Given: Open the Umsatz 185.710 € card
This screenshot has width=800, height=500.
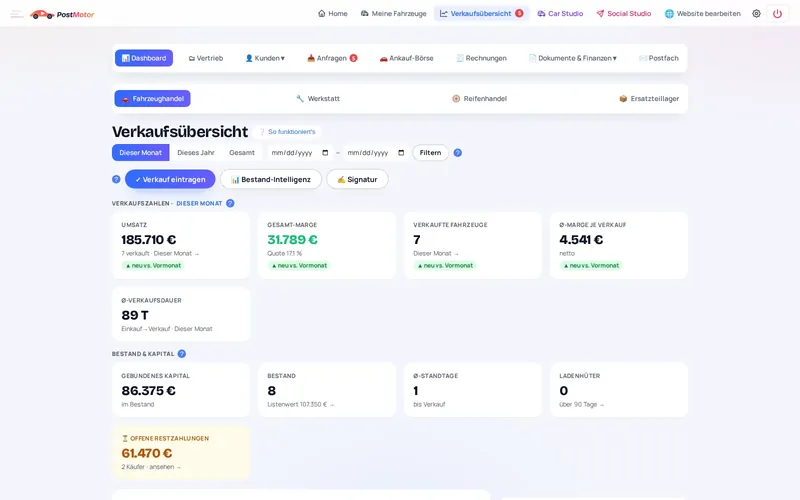Looking at the screenshot, I should click(181, 245).
